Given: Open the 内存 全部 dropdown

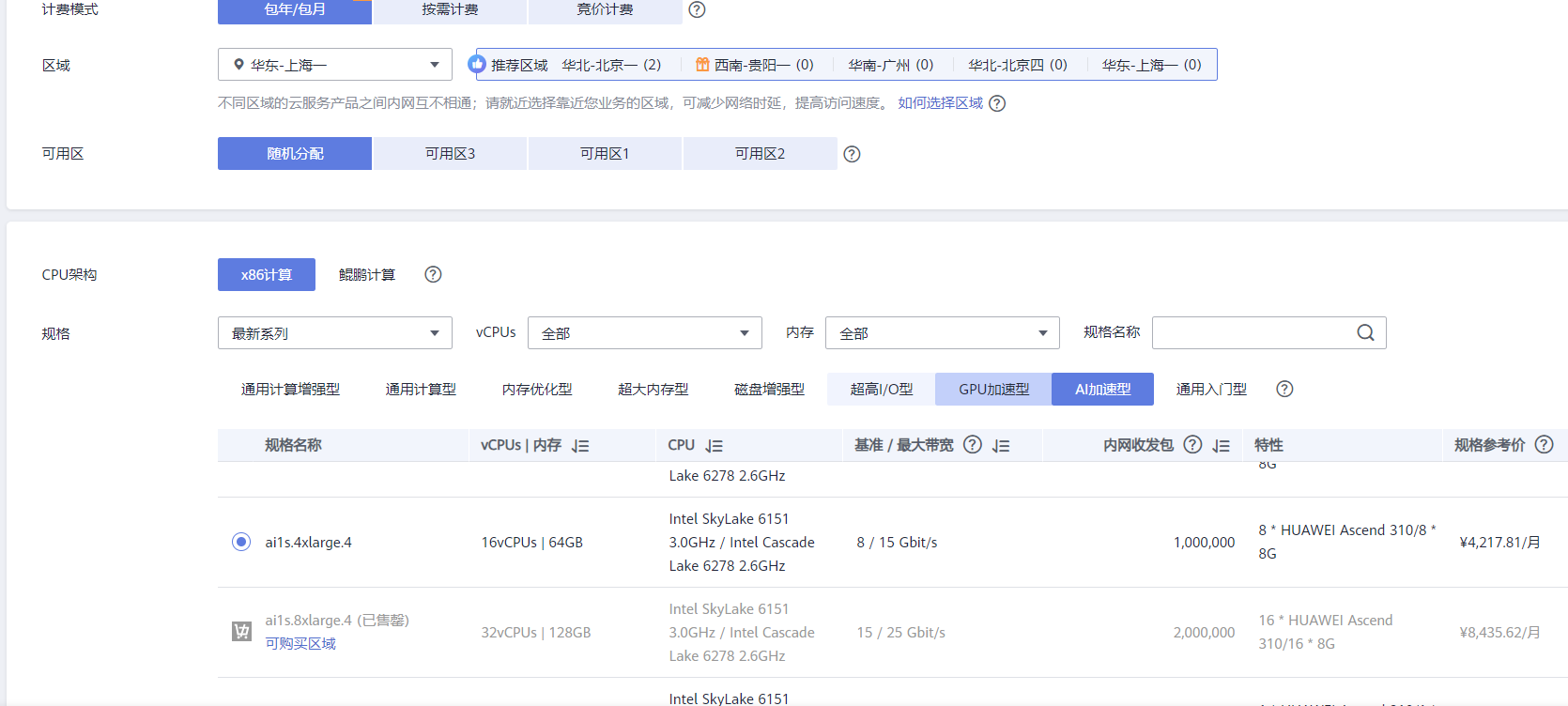Looking at the screenshot, I should 942,333.
